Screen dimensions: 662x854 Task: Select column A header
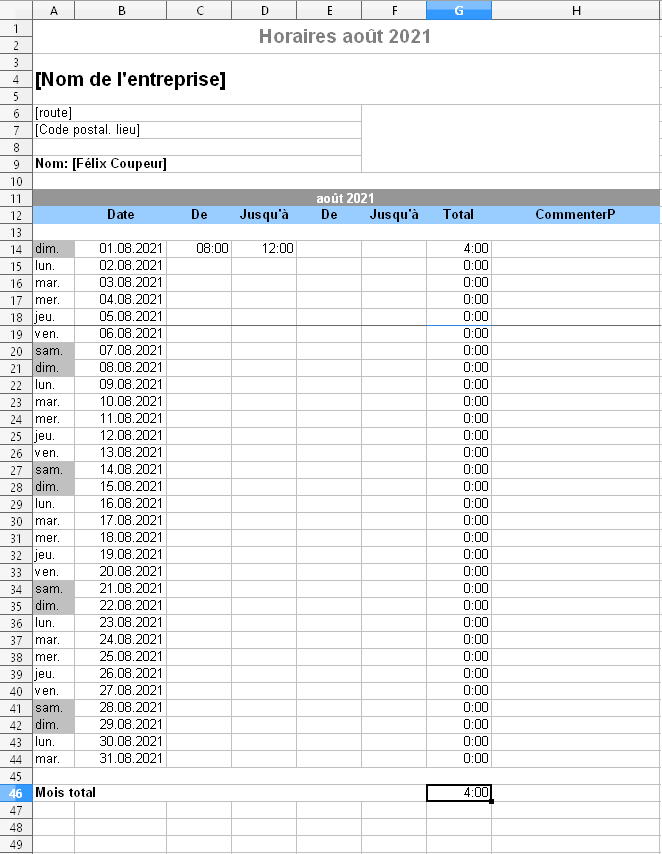(x=53, y=10)
